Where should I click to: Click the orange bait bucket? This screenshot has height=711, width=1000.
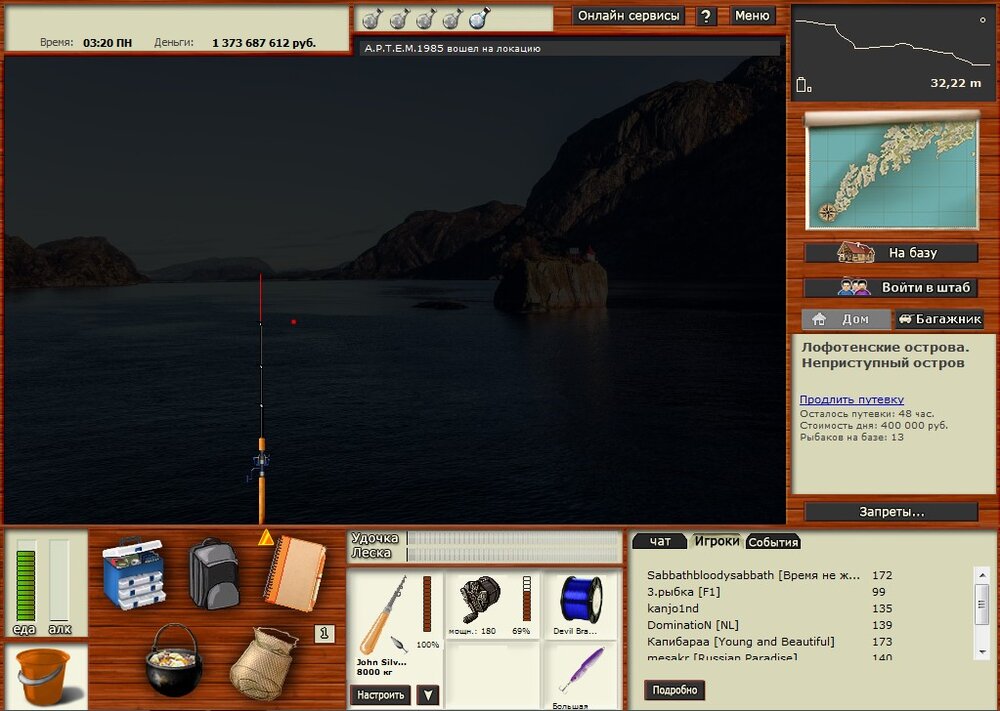pos(45,676)
